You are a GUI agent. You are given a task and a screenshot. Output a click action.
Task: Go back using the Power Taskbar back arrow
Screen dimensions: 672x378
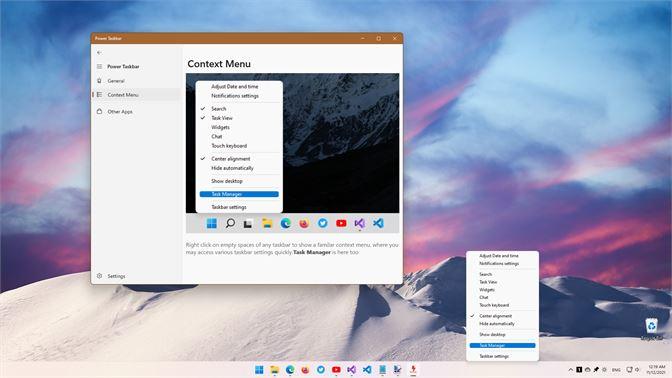point(99,53)
